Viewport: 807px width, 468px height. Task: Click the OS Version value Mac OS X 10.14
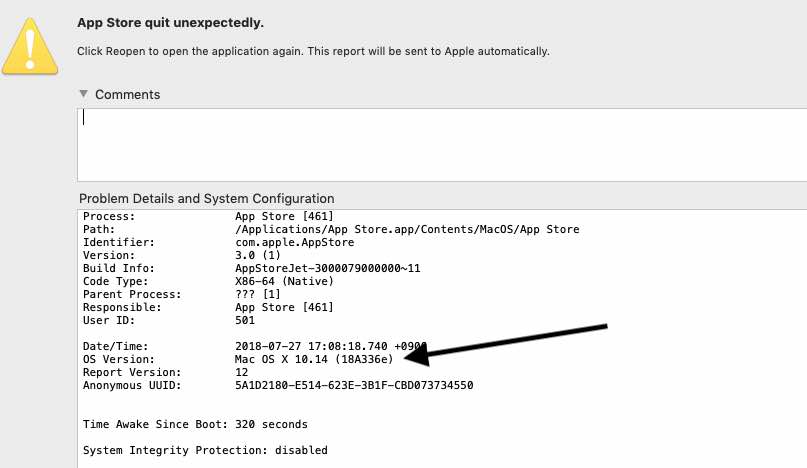(x=318, y=359)
